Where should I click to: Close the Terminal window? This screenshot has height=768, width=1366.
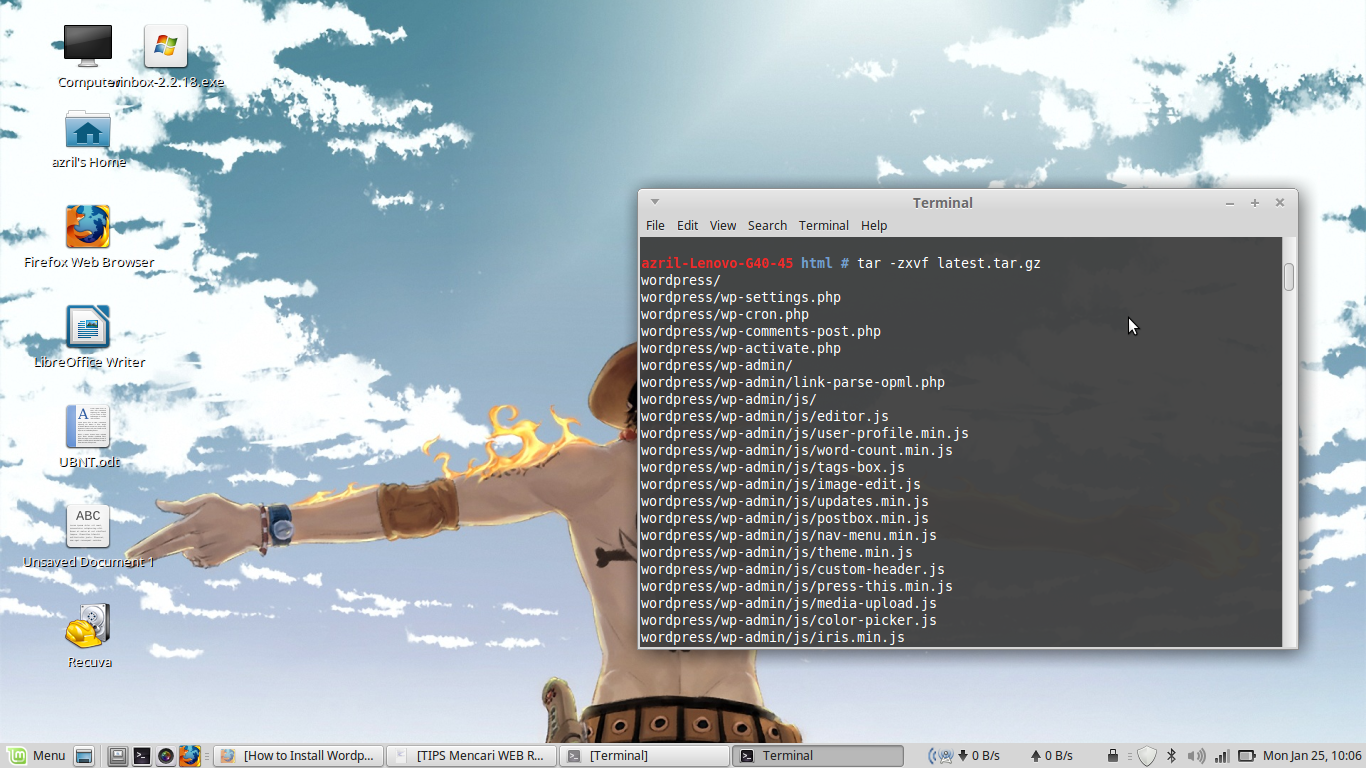point(1279,203)
